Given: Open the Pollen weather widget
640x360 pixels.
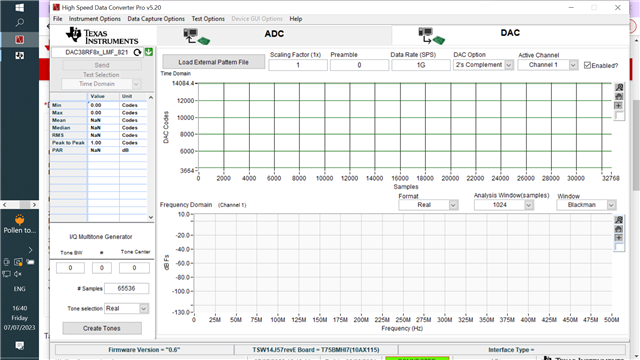Looking at the screenshot, I should click(x=19, y=224).
